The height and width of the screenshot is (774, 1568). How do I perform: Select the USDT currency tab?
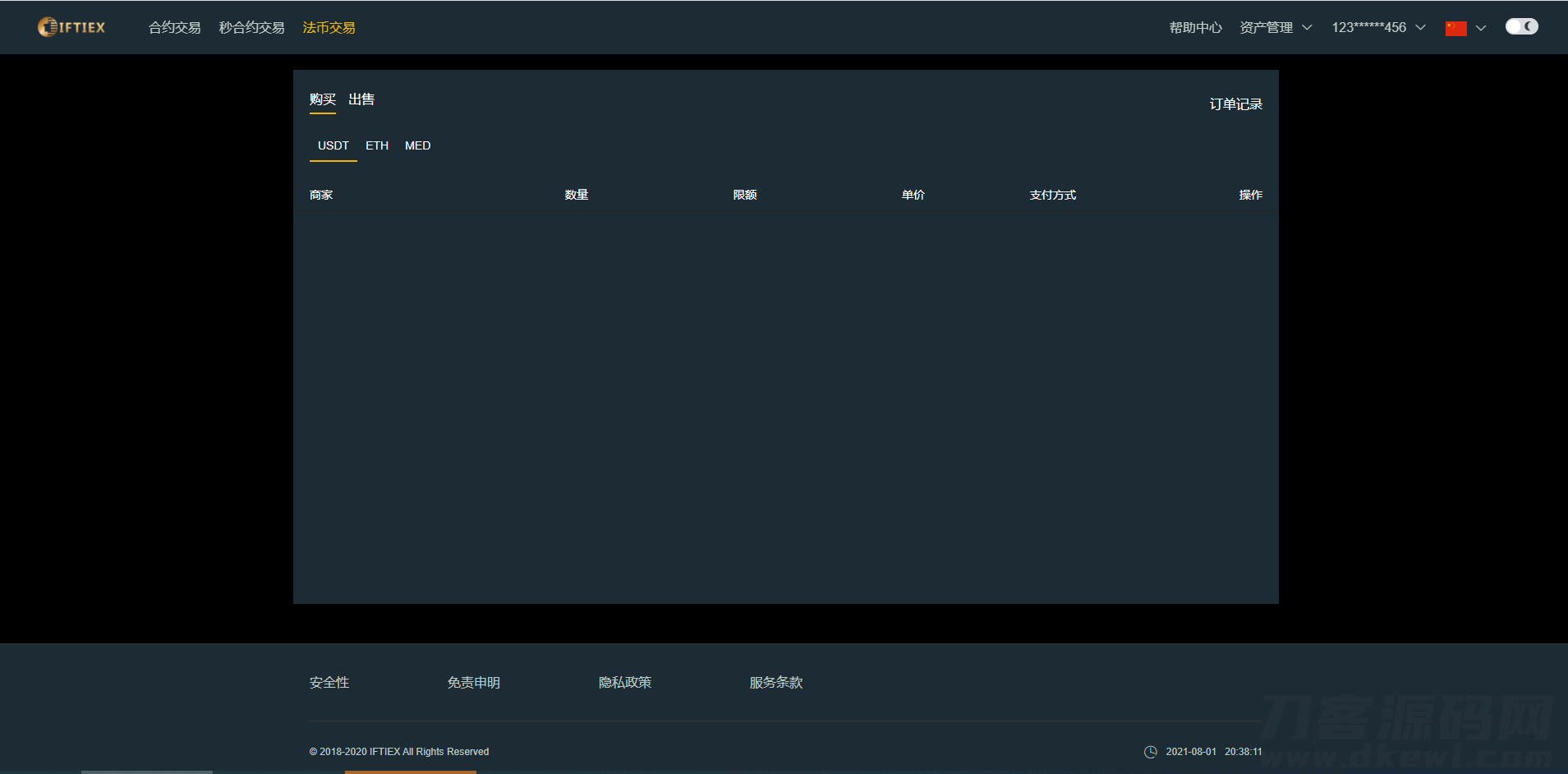coord(333,145)
